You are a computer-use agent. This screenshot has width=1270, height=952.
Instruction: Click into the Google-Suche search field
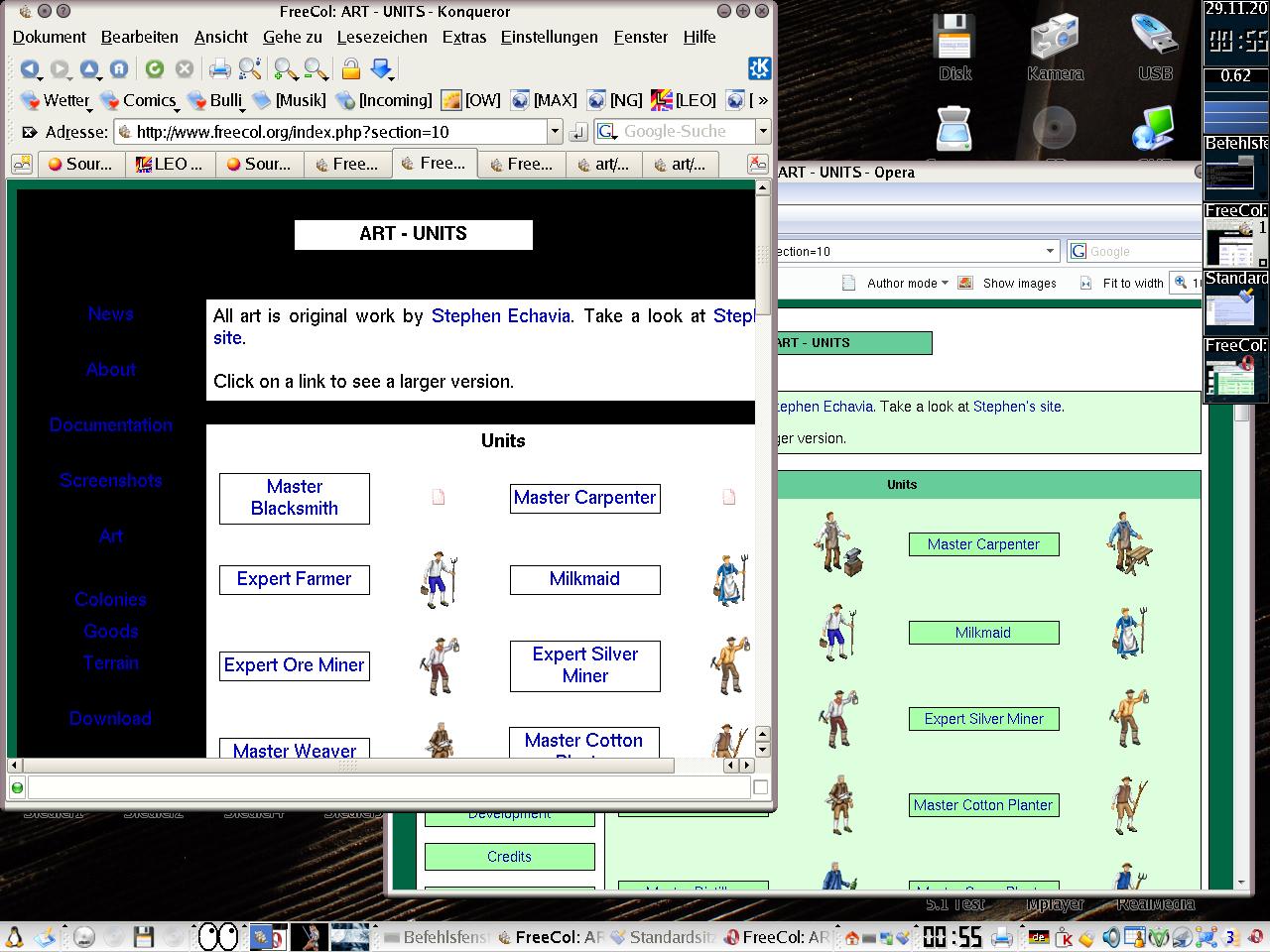click(x=685, y=131)
